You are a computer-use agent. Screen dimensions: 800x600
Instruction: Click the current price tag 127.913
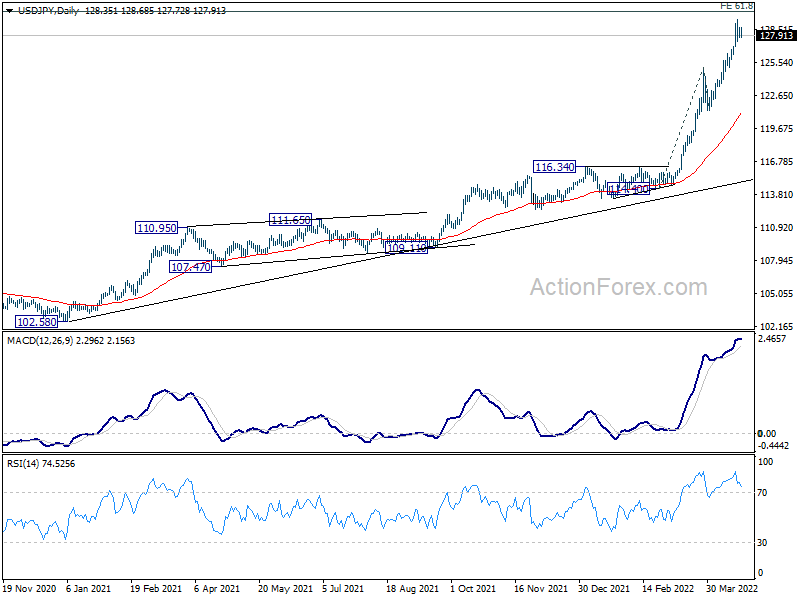click(x=776, y=36)
